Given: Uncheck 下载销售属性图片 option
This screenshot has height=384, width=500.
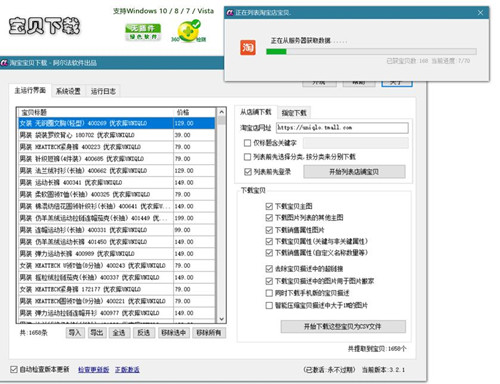Looking at the screenshot, I should (x=269, y=230).
